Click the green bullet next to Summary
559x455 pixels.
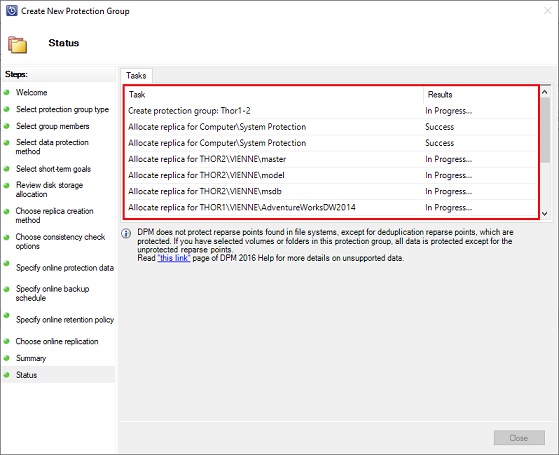[6, 358]
